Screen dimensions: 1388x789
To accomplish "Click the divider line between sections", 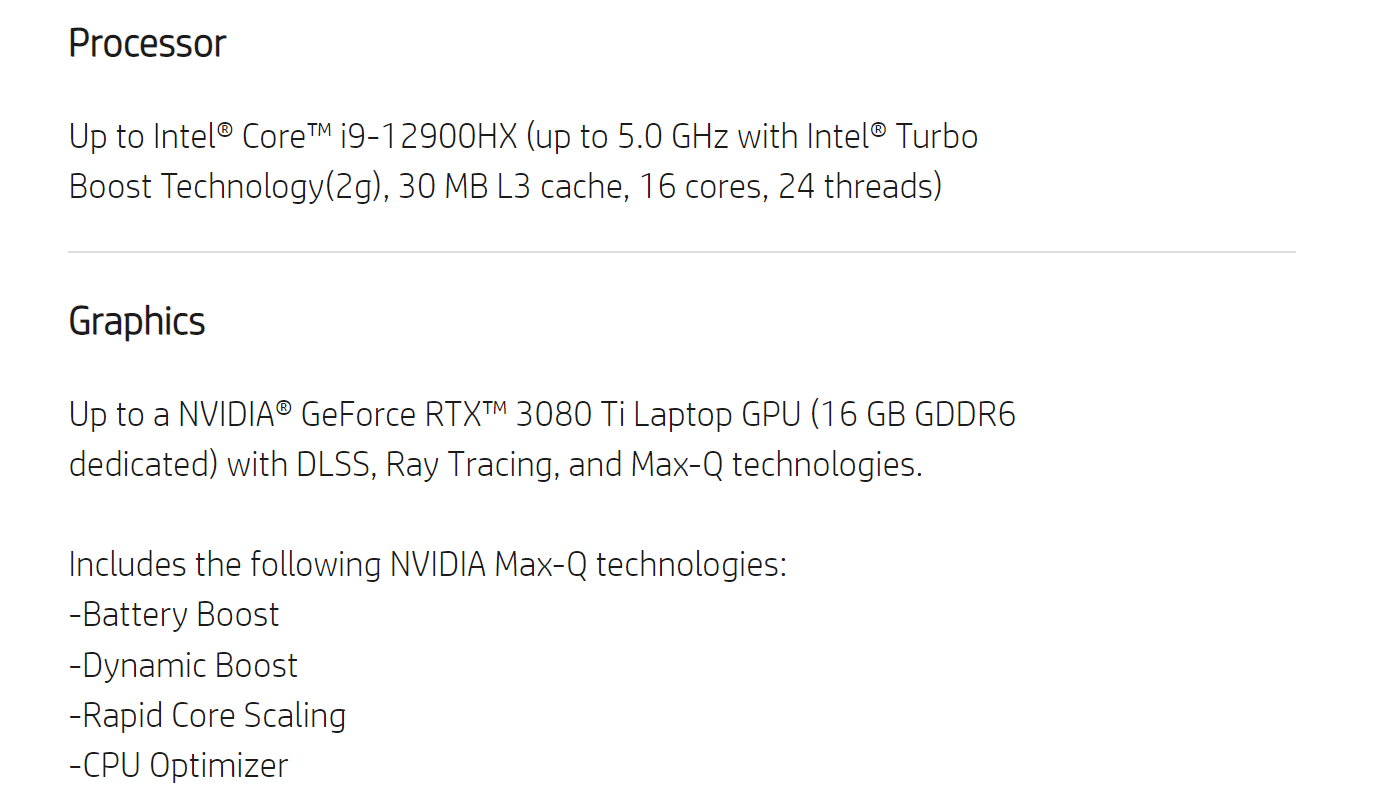I will pyautogui.click(x=681, y=252).
